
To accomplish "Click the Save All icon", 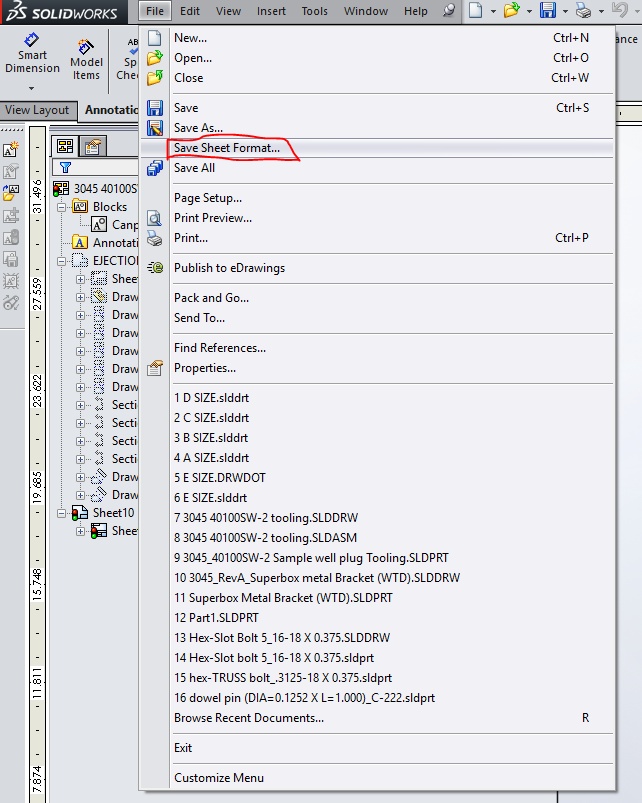I will 155,167.
